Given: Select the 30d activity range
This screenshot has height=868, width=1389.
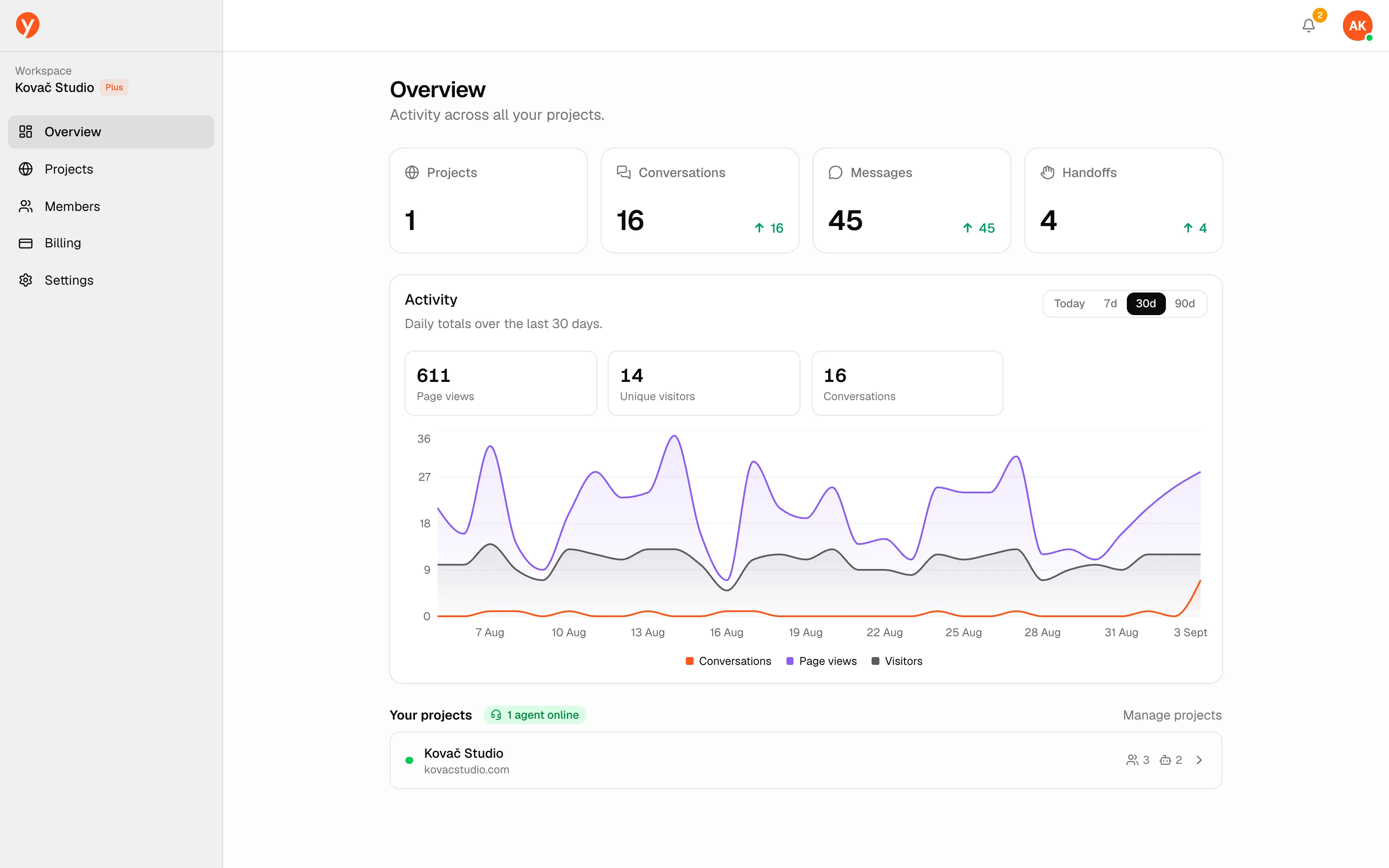Looking at the screenshot, I should tap(1145, 304).
